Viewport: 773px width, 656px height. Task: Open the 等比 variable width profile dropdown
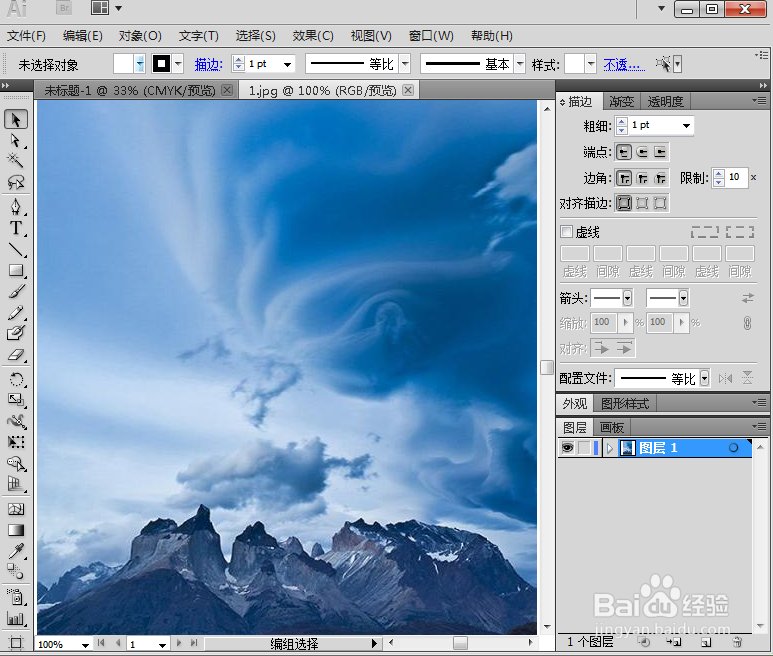pyautogui.click(x=405, y=64)
